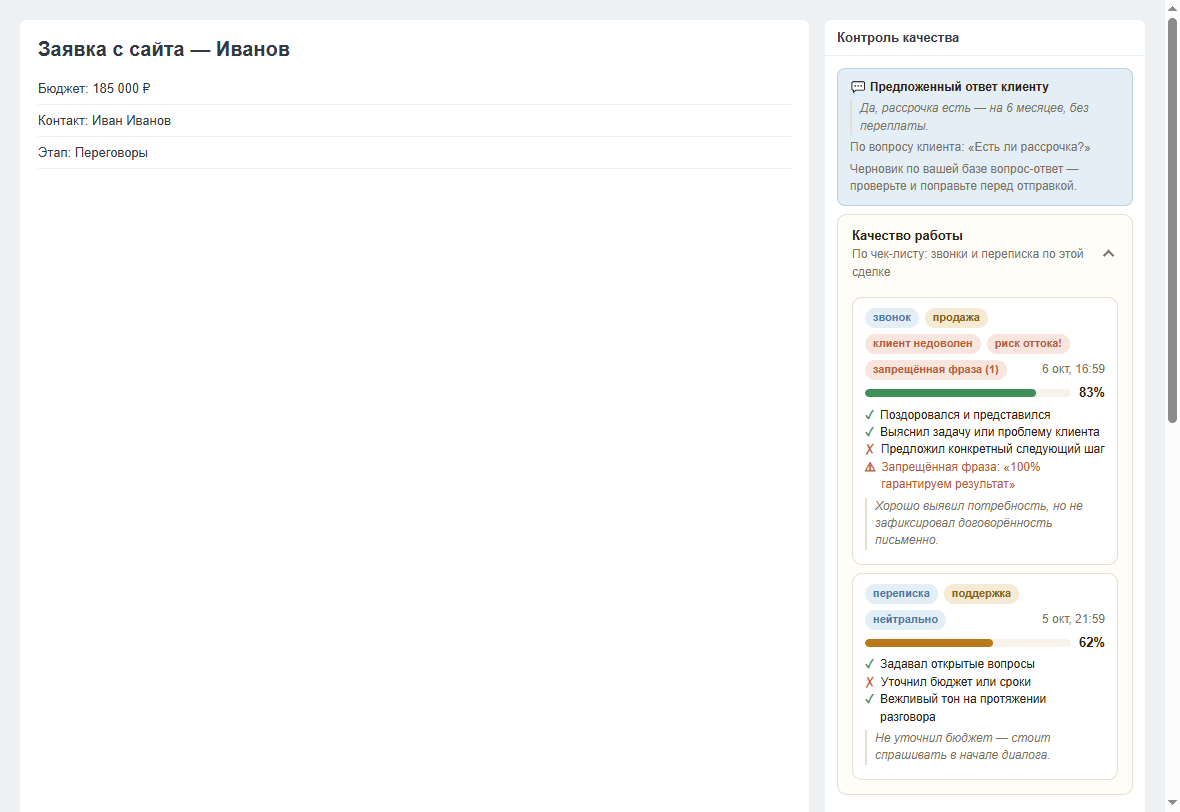Image resolution: width=1180 pixels, height=812 pixels.
Task: Click the note starting Черновик по вашей базе вопрос-ответ
Action: click(x=964, y=178)
